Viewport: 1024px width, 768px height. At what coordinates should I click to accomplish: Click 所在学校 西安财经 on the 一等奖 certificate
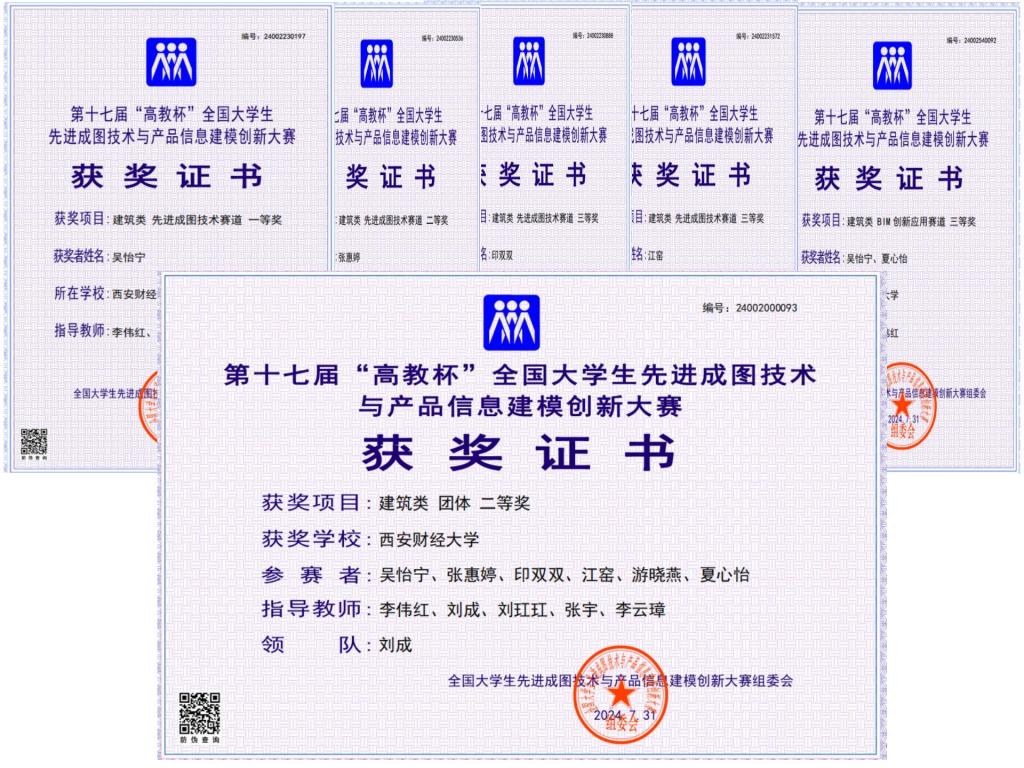click(105, 294)
